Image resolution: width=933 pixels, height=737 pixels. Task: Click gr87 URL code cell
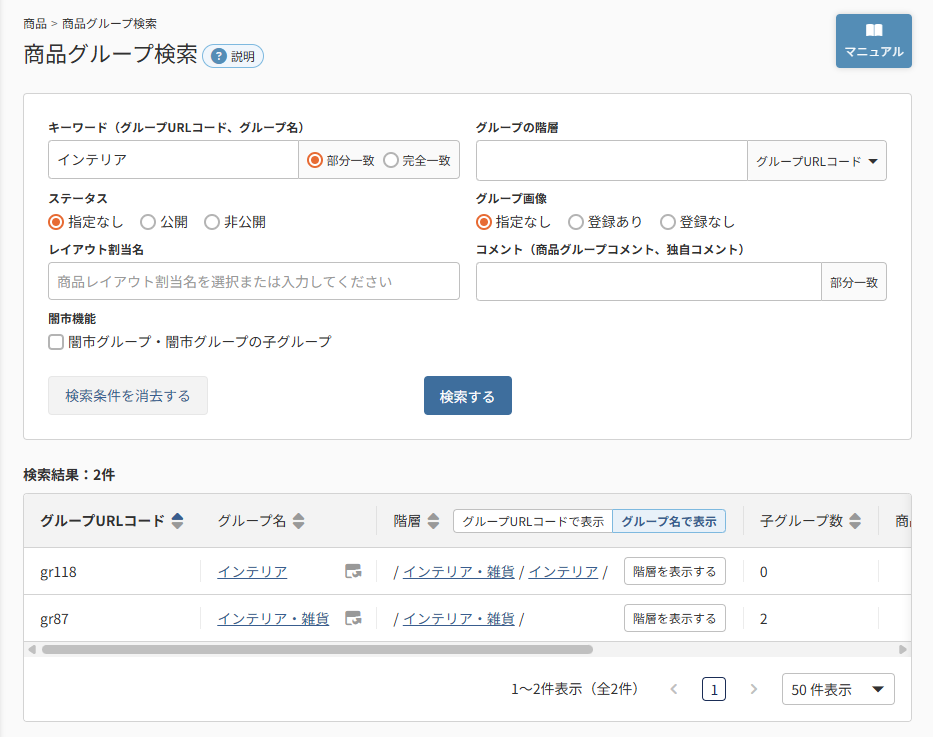tap(54, 619)
